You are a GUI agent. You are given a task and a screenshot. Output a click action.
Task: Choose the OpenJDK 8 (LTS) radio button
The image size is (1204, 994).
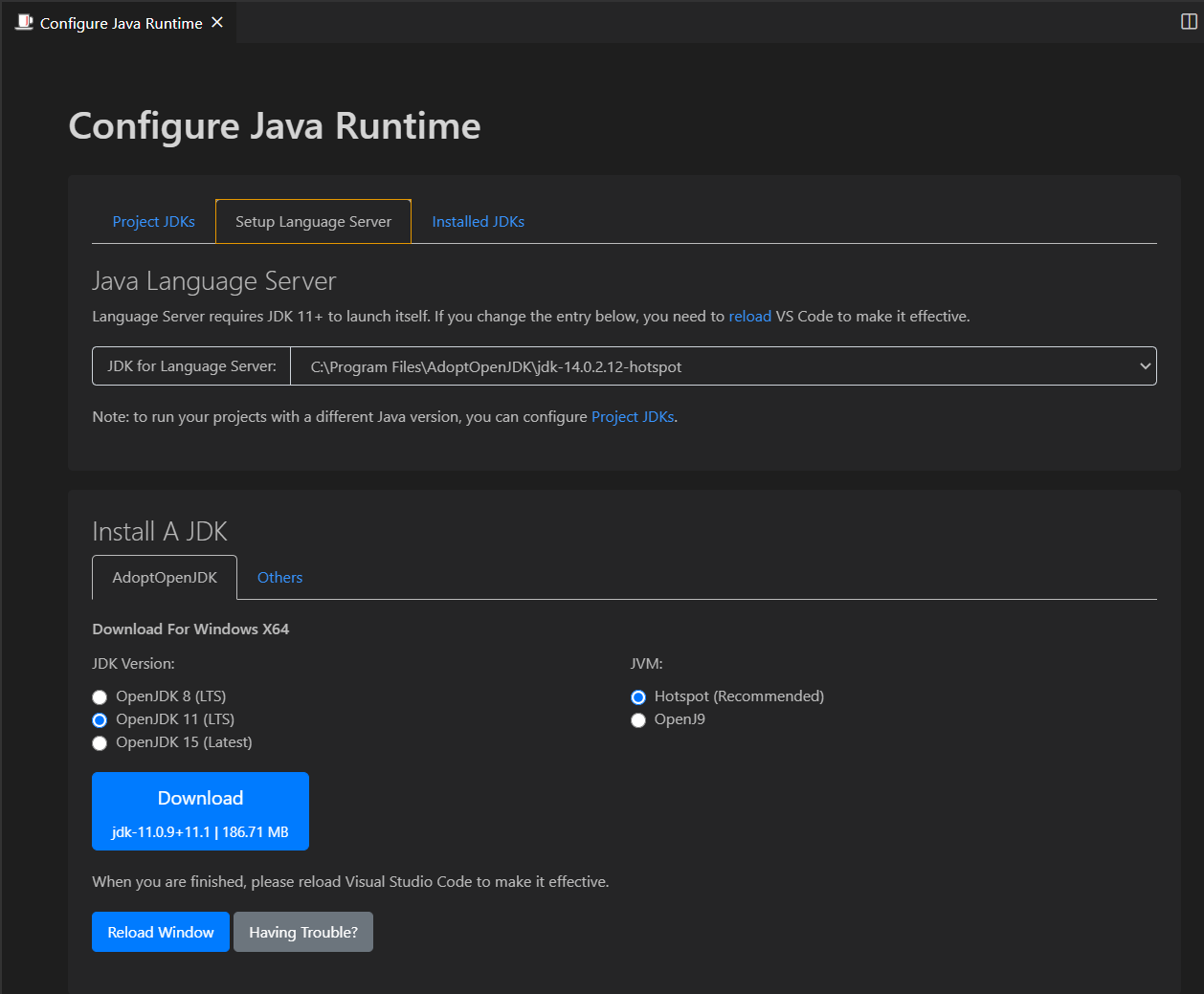pos(100,696)
